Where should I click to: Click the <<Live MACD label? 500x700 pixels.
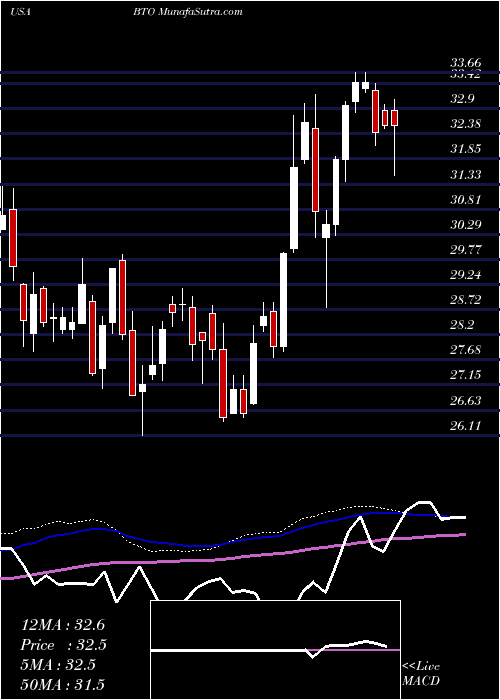[421, 674]
